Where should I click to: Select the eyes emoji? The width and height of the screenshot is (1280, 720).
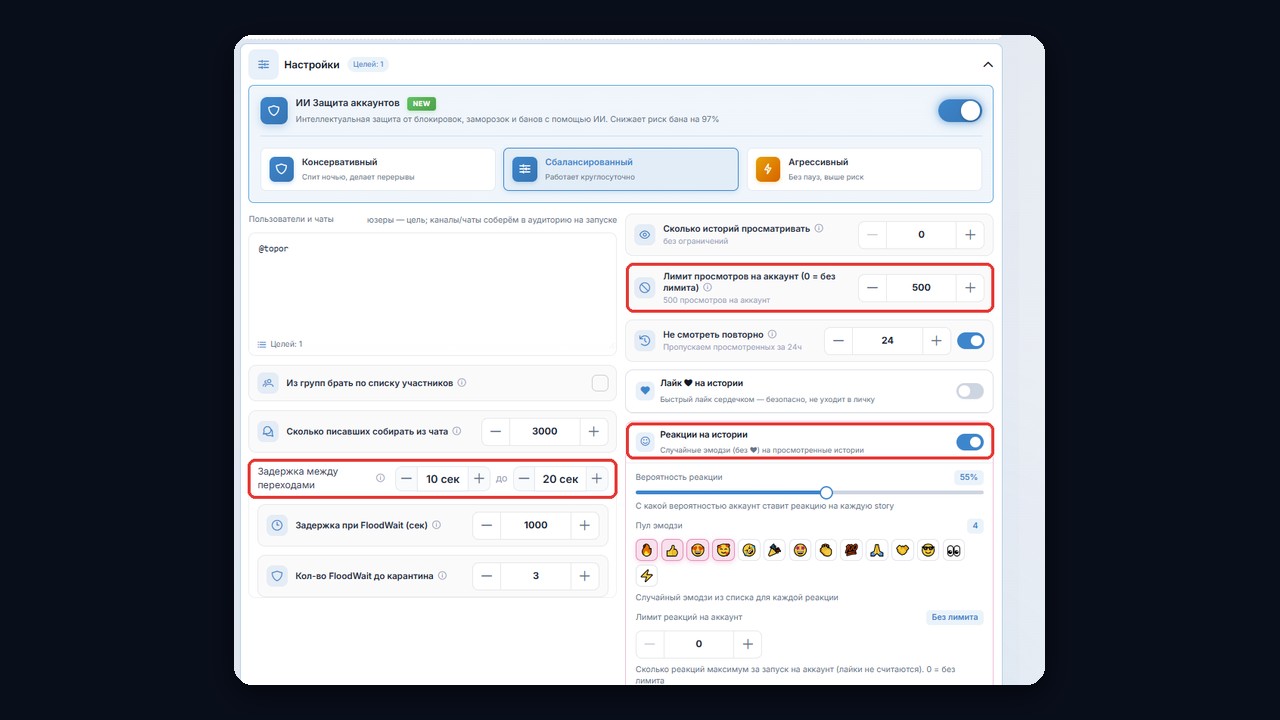954,550
